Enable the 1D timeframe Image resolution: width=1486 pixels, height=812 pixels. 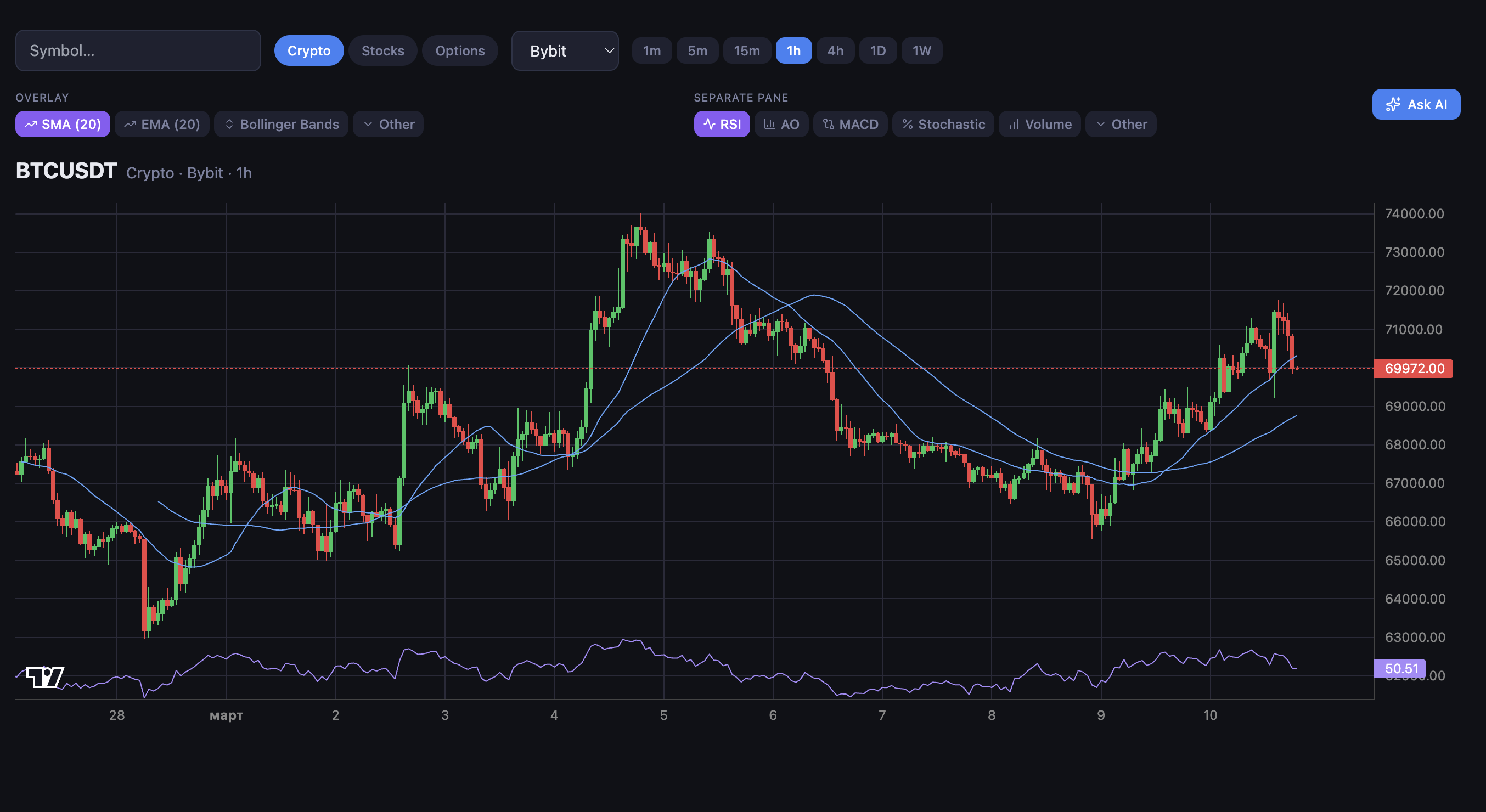point(877,50)
